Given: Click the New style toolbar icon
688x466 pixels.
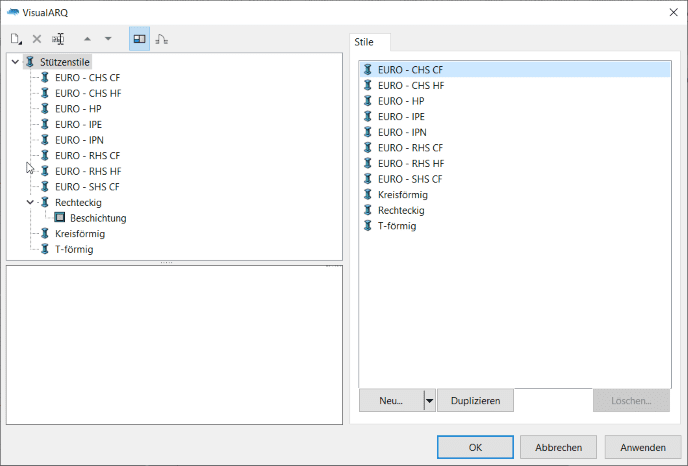Looking at the screenshot, I should (16, 39).
